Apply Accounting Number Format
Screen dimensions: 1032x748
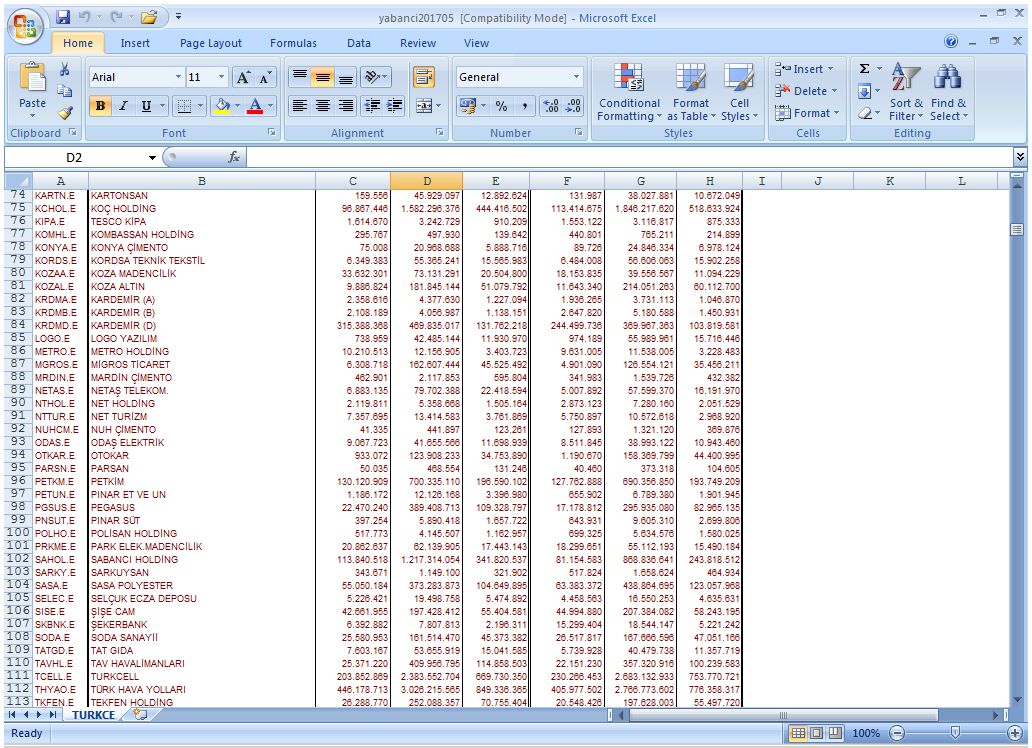click(467, 105)
